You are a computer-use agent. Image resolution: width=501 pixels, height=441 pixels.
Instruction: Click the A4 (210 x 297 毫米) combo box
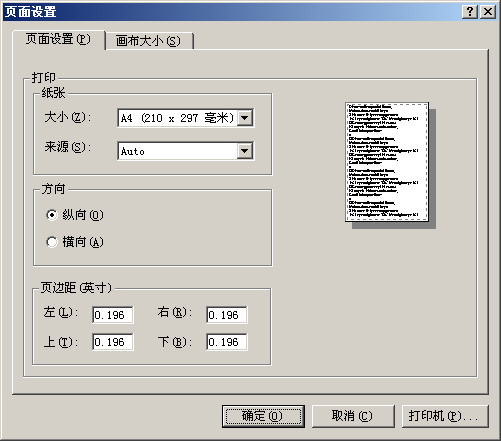186,118
